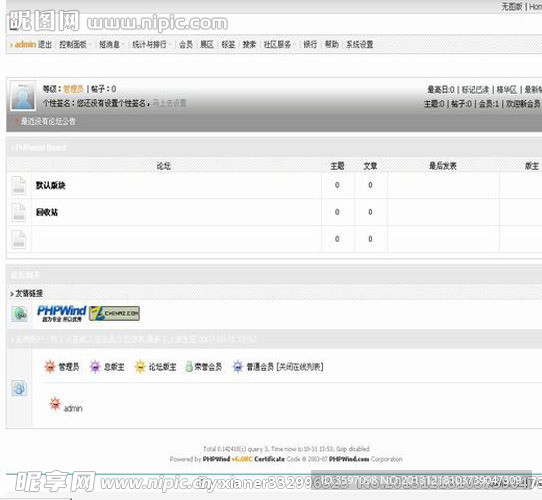The width and height of the screenshot is (542, 500).
Task: Click the 马上去设置 signature link
Action: tap(169, 103)
